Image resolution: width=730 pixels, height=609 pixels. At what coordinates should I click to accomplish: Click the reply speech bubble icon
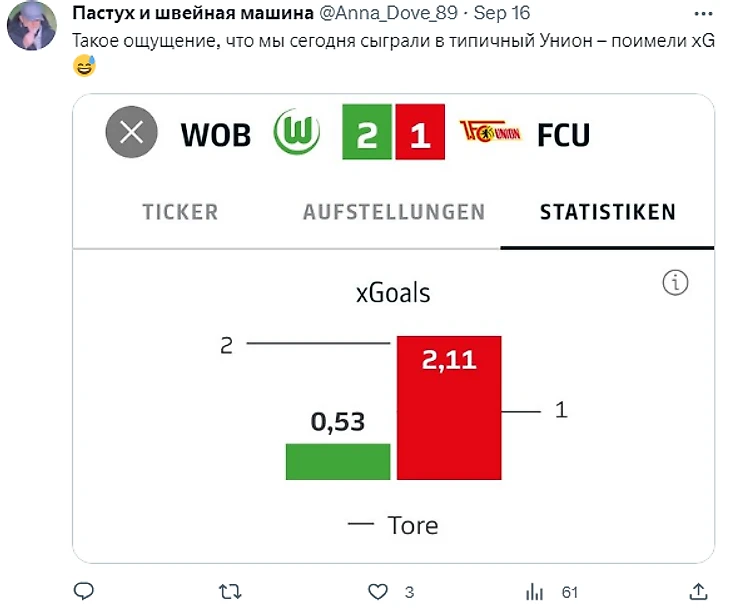tap(84, 591)
